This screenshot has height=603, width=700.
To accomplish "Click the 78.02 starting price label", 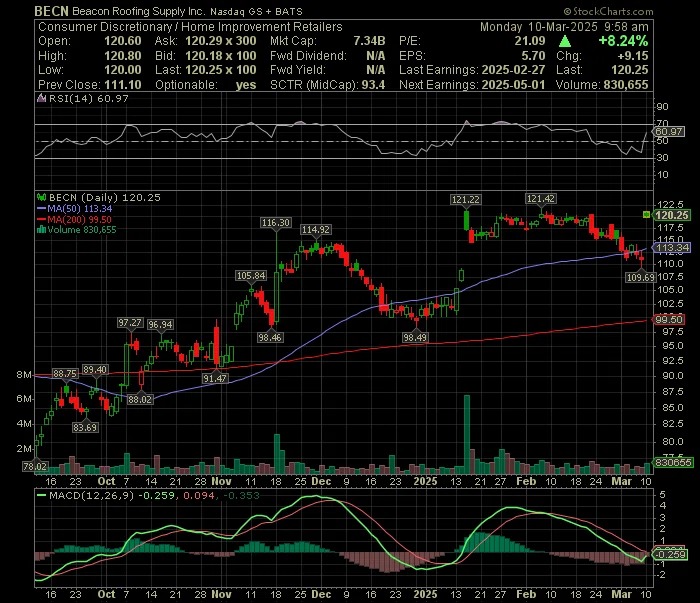I will pyautogui.click(x=35, y=466).
